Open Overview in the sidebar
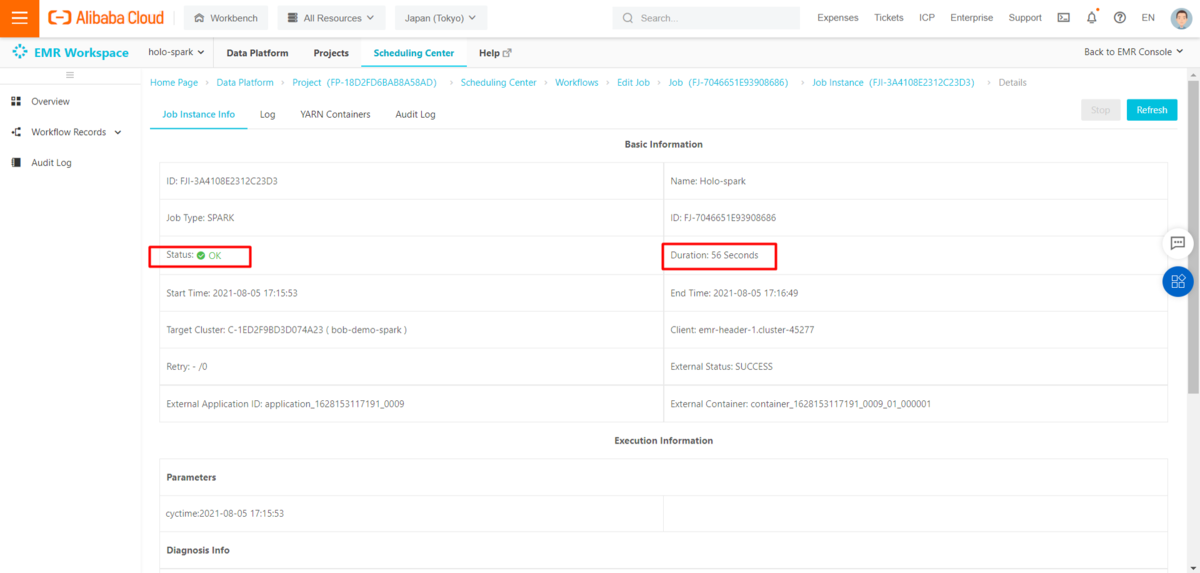1200x573 pixels. coord(50,102)
